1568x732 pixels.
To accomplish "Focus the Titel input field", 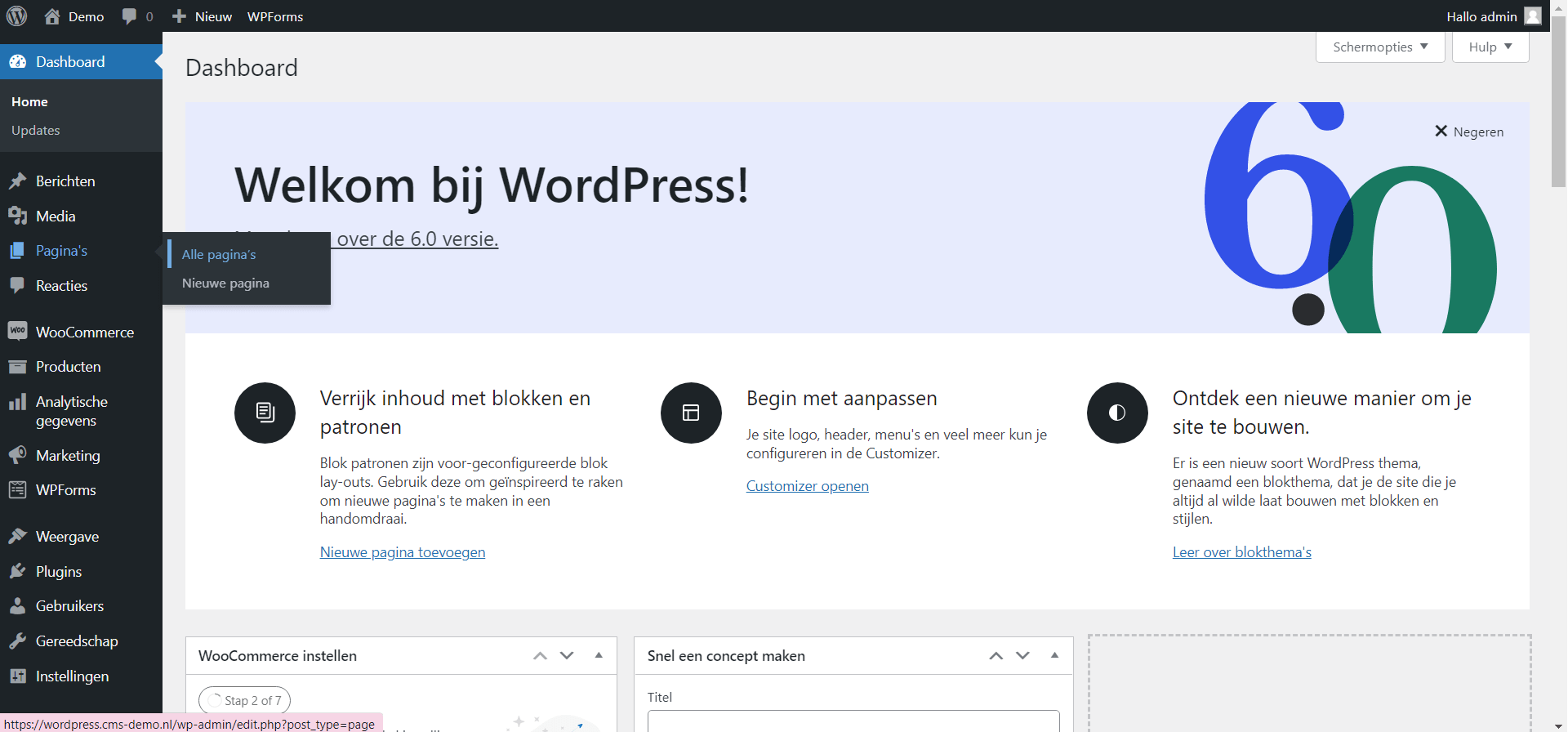I will (853, 721).
